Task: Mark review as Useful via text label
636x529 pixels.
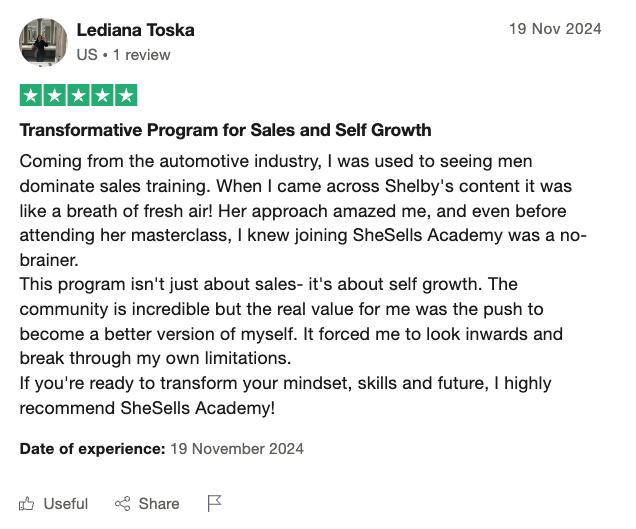Action: coord(66,503)
